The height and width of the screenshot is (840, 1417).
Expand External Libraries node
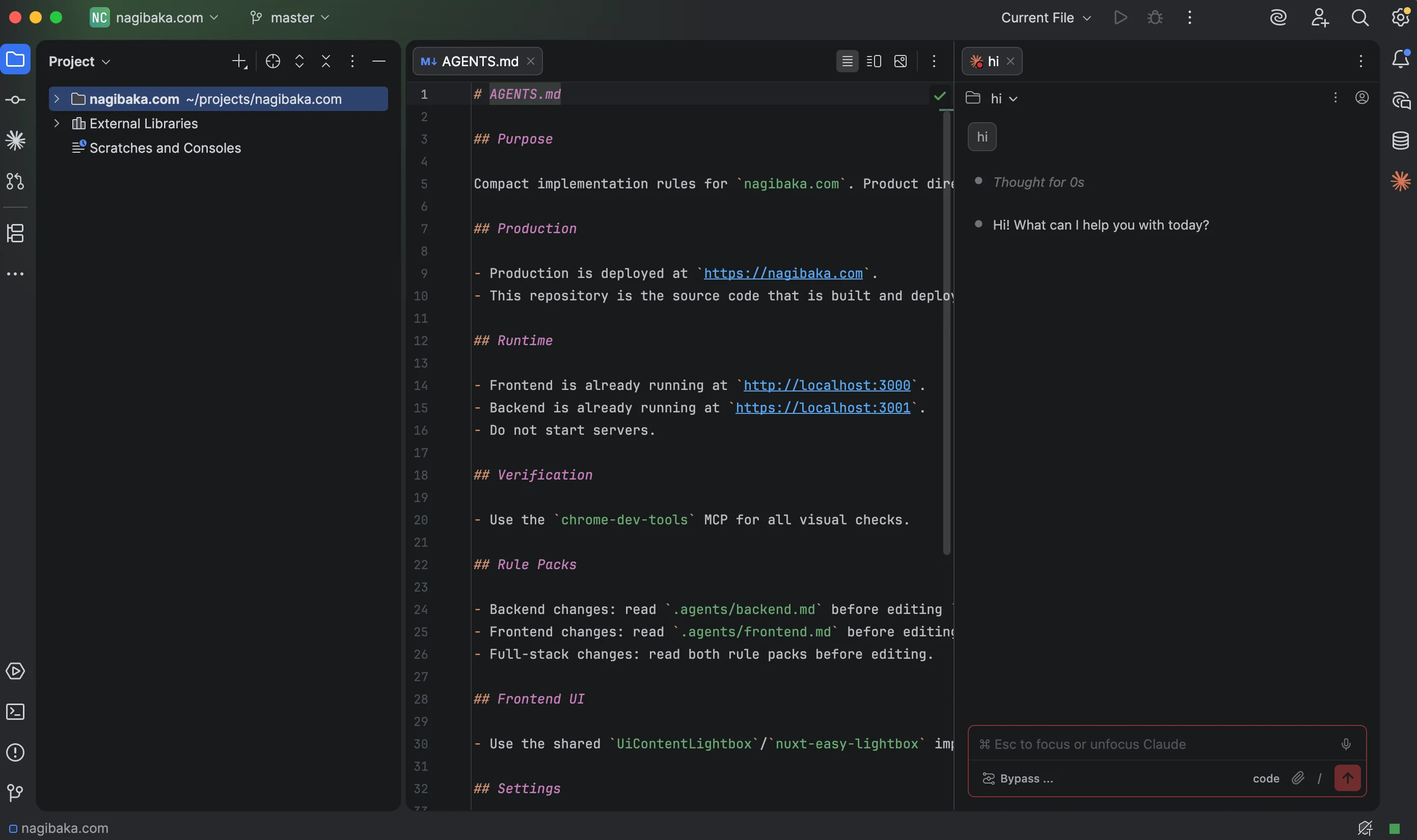coord(57,123)
